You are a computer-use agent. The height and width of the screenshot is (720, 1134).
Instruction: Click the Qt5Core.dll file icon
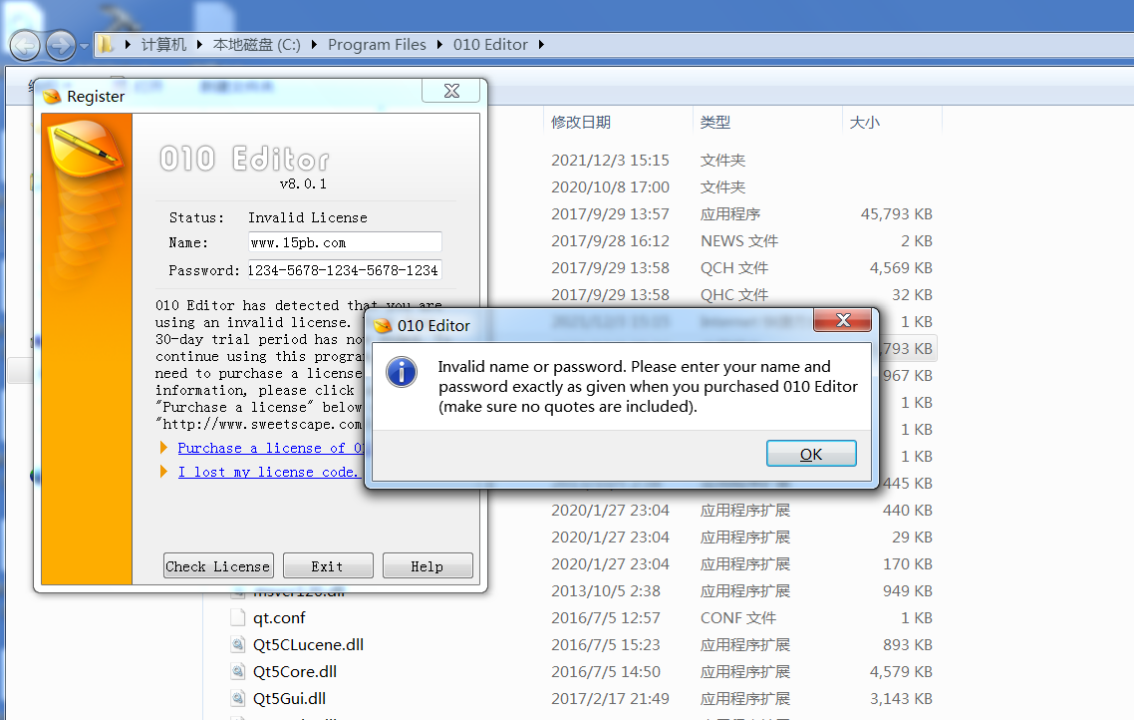click(x=238, y=672)
